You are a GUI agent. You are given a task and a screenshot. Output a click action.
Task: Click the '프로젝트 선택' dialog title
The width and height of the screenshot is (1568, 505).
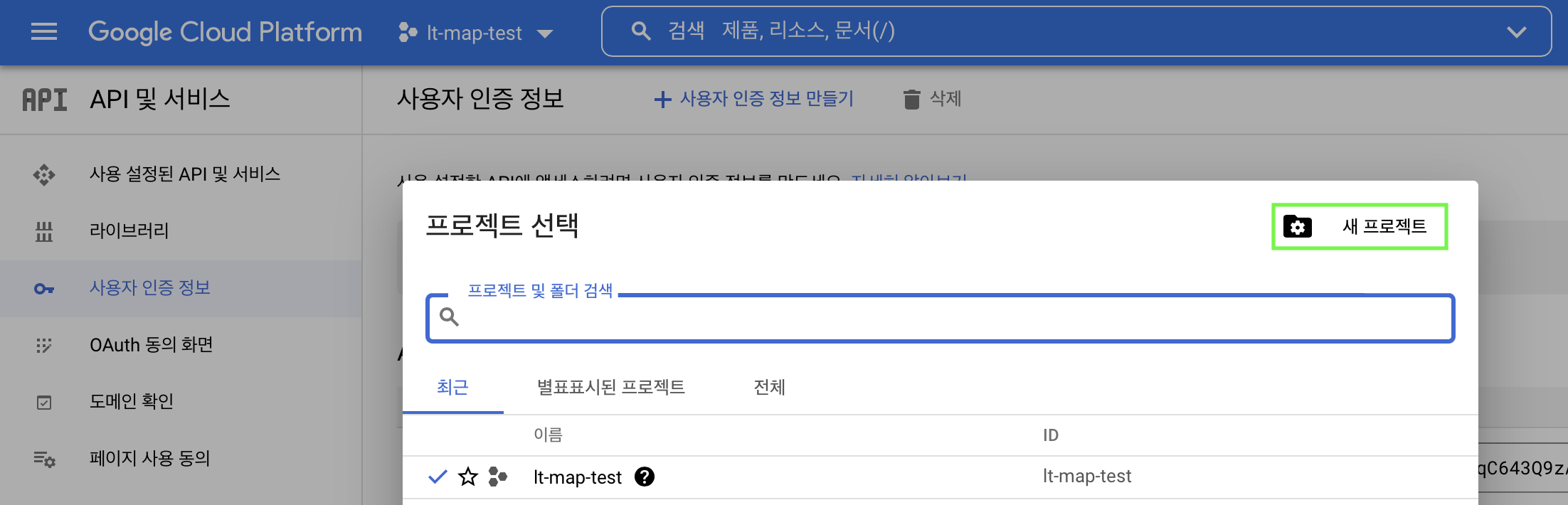pos(502,226)
